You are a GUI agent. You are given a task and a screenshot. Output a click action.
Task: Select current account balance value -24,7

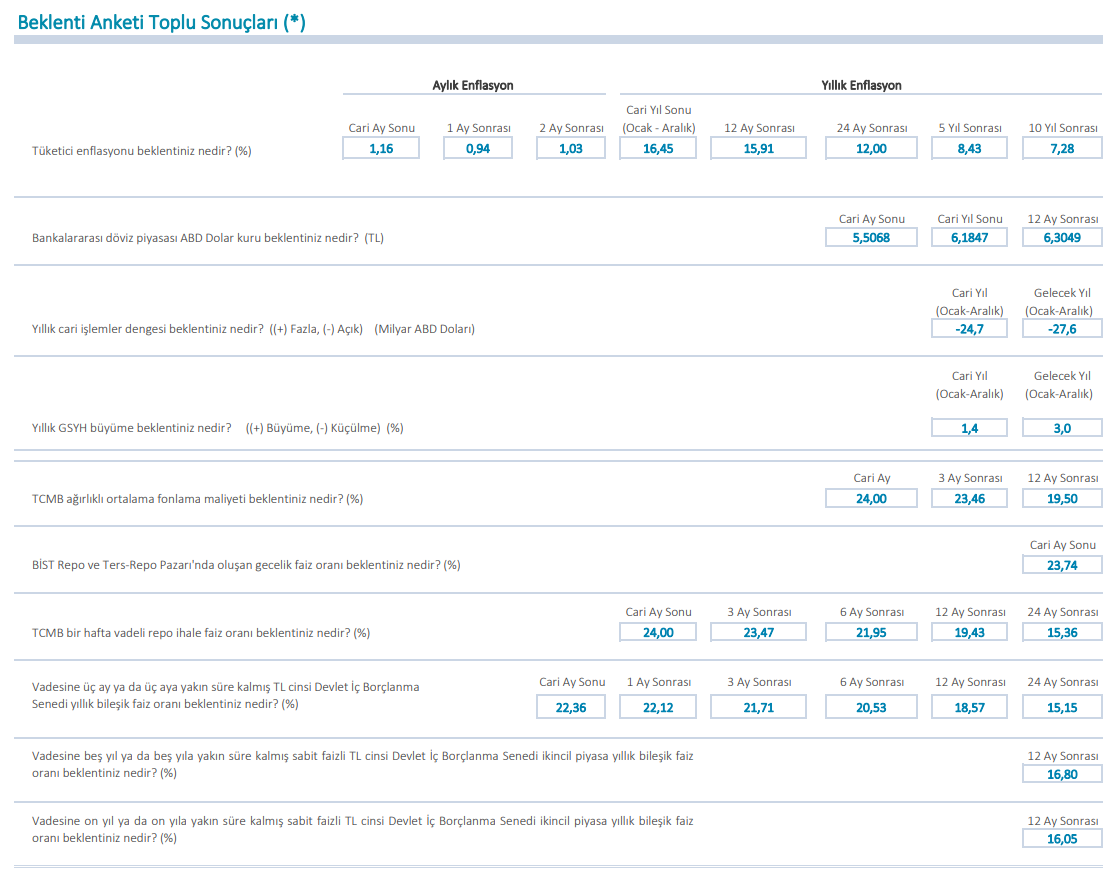pos(969,328)
